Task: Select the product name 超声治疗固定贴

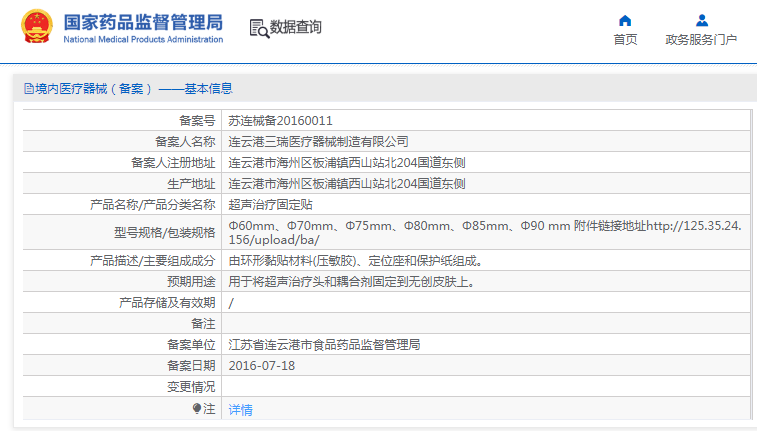Action: click(270, 205)
